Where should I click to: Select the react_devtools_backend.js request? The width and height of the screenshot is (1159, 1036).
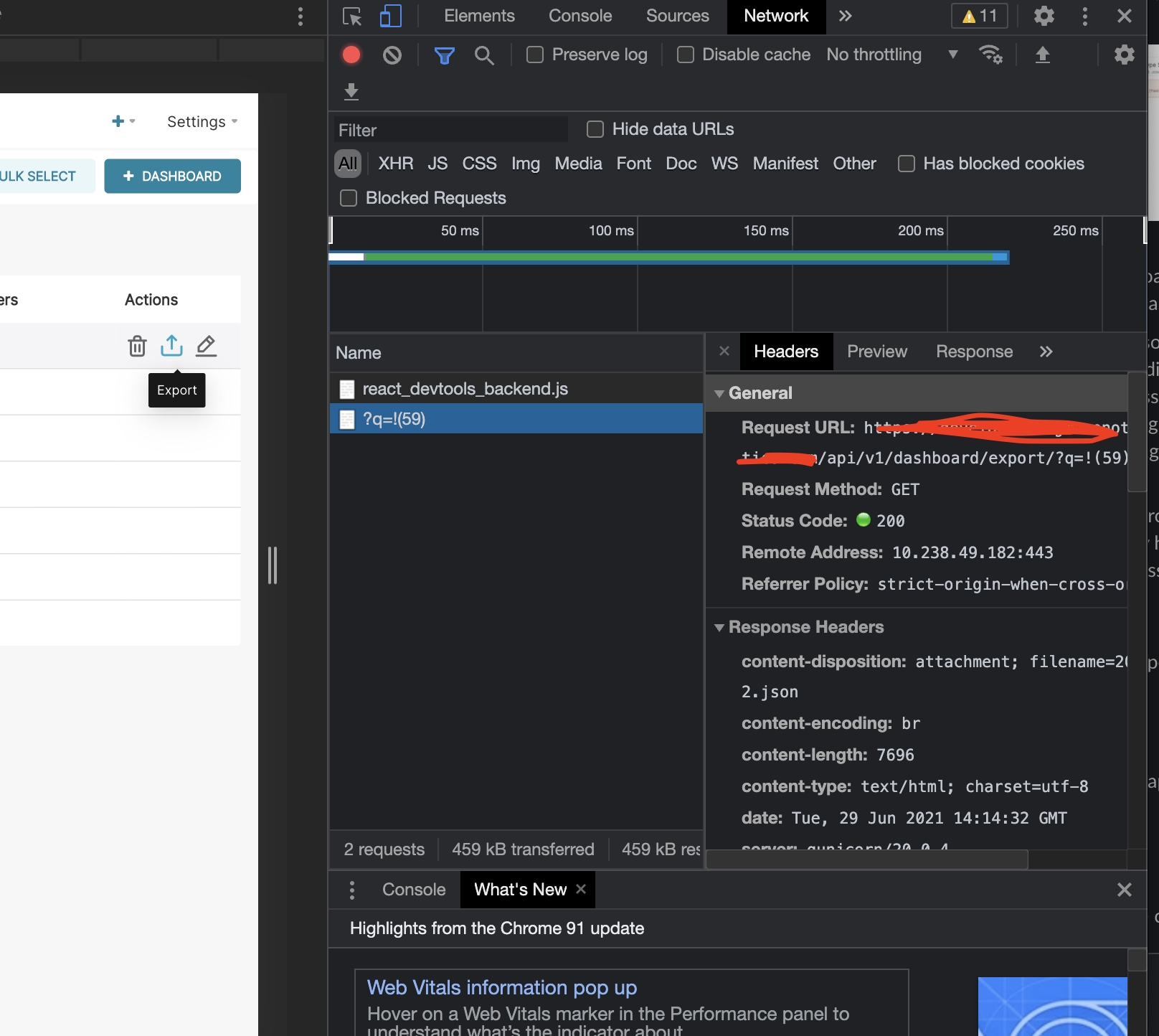pos(516,389)
